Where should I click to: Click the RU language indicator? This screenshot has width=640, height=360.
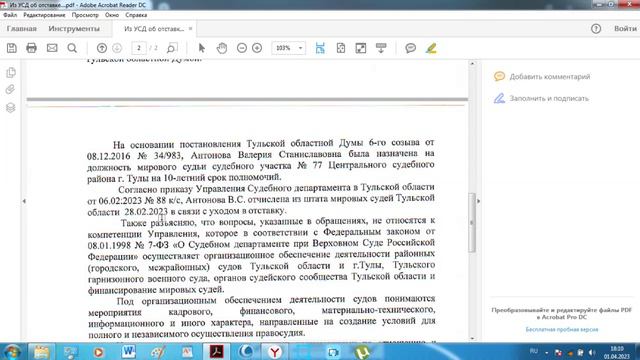[534, 351]
